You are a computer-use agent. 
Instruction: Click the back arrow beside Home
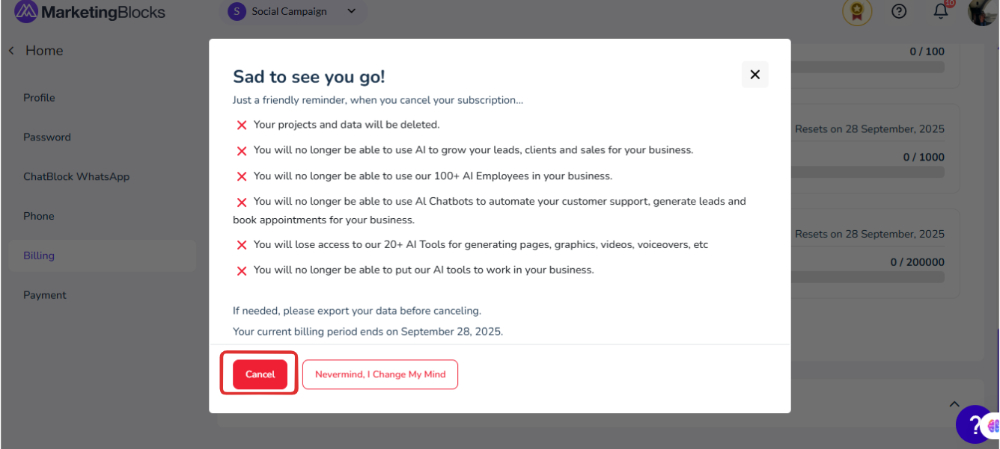click(11, 50)
